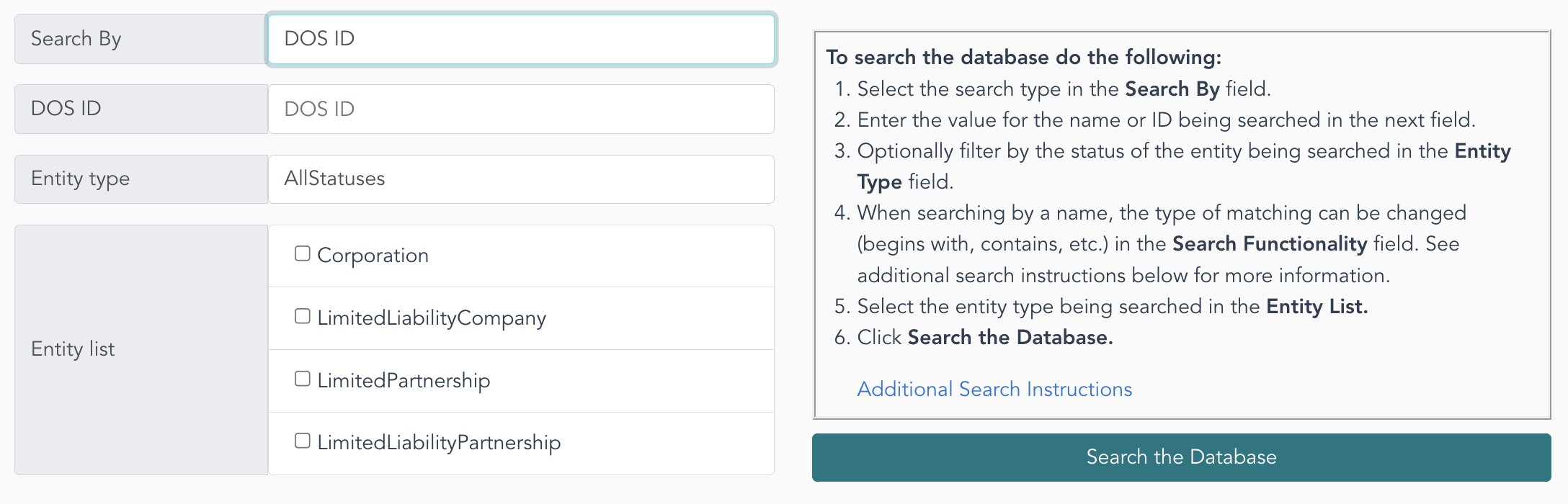Open the Search By dropdown
This screenshot has width=1568, height=504.
[x=521, y=39]
